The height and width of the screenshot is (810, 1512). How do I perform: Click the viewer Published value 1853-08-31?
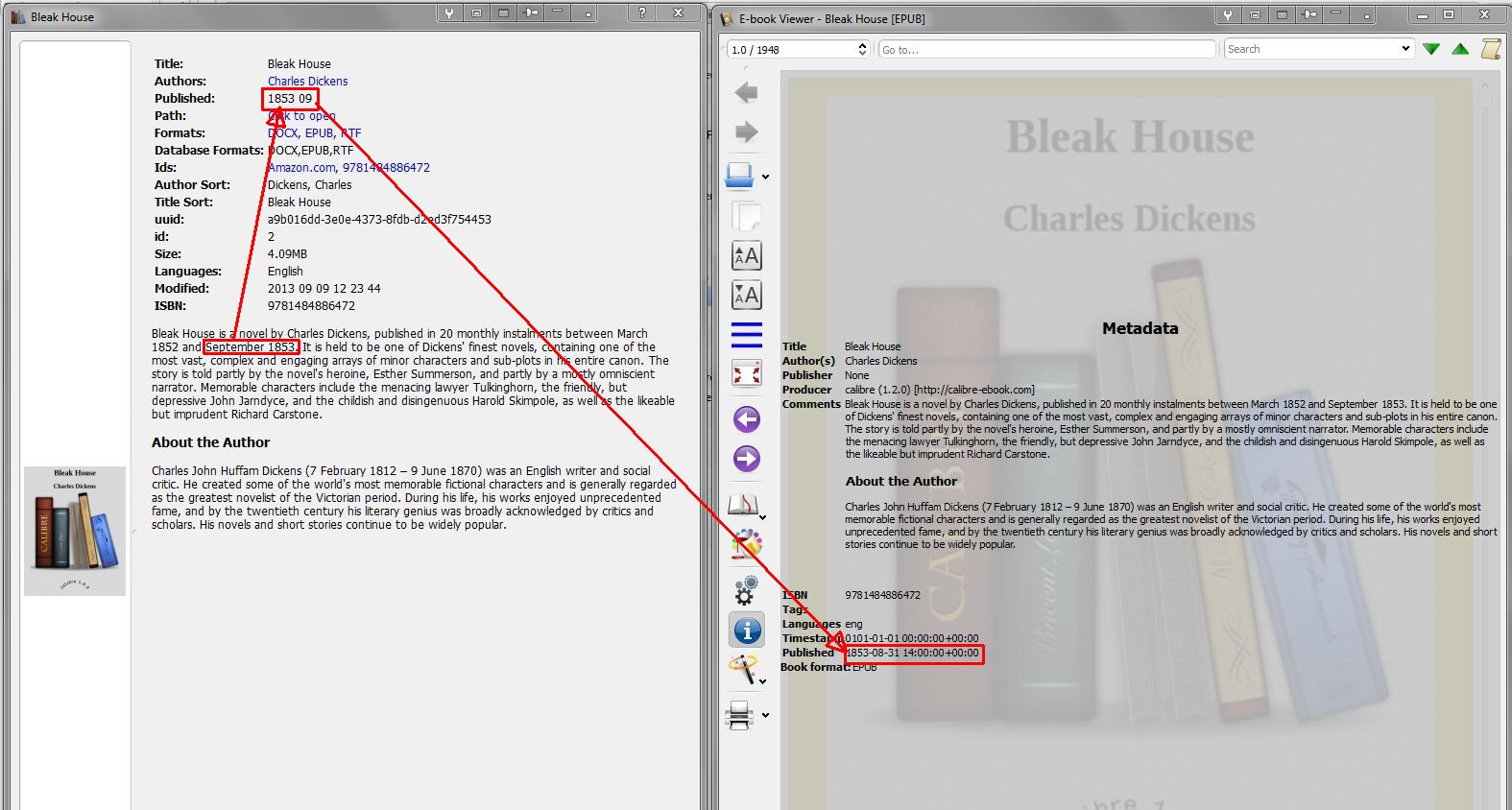click(x=912, y=653)
